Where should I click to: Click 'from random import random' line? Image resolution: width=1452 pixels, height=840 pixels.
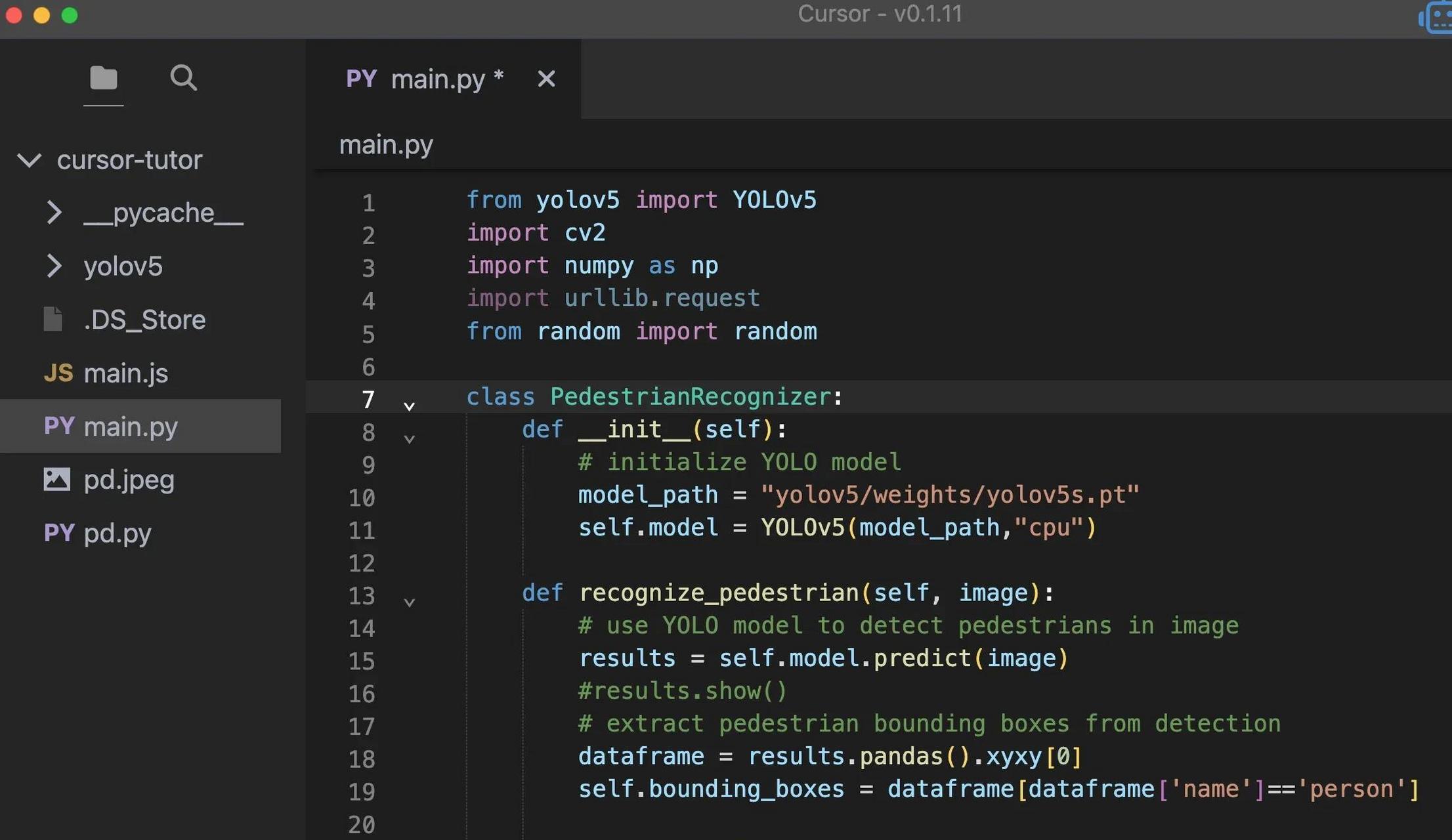pyautogui.click(x=642, y=331)
